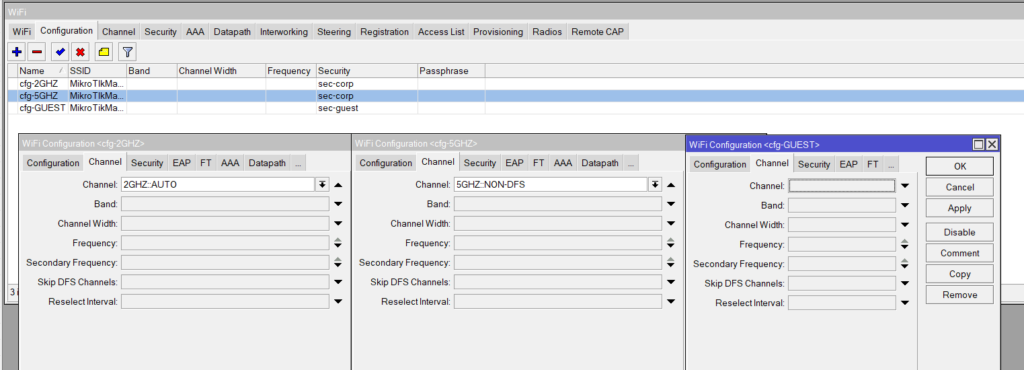Open EAP tab in cfg-5GHZ dialog
Viewport: 1024px width, 370px height.
(515, 163)
